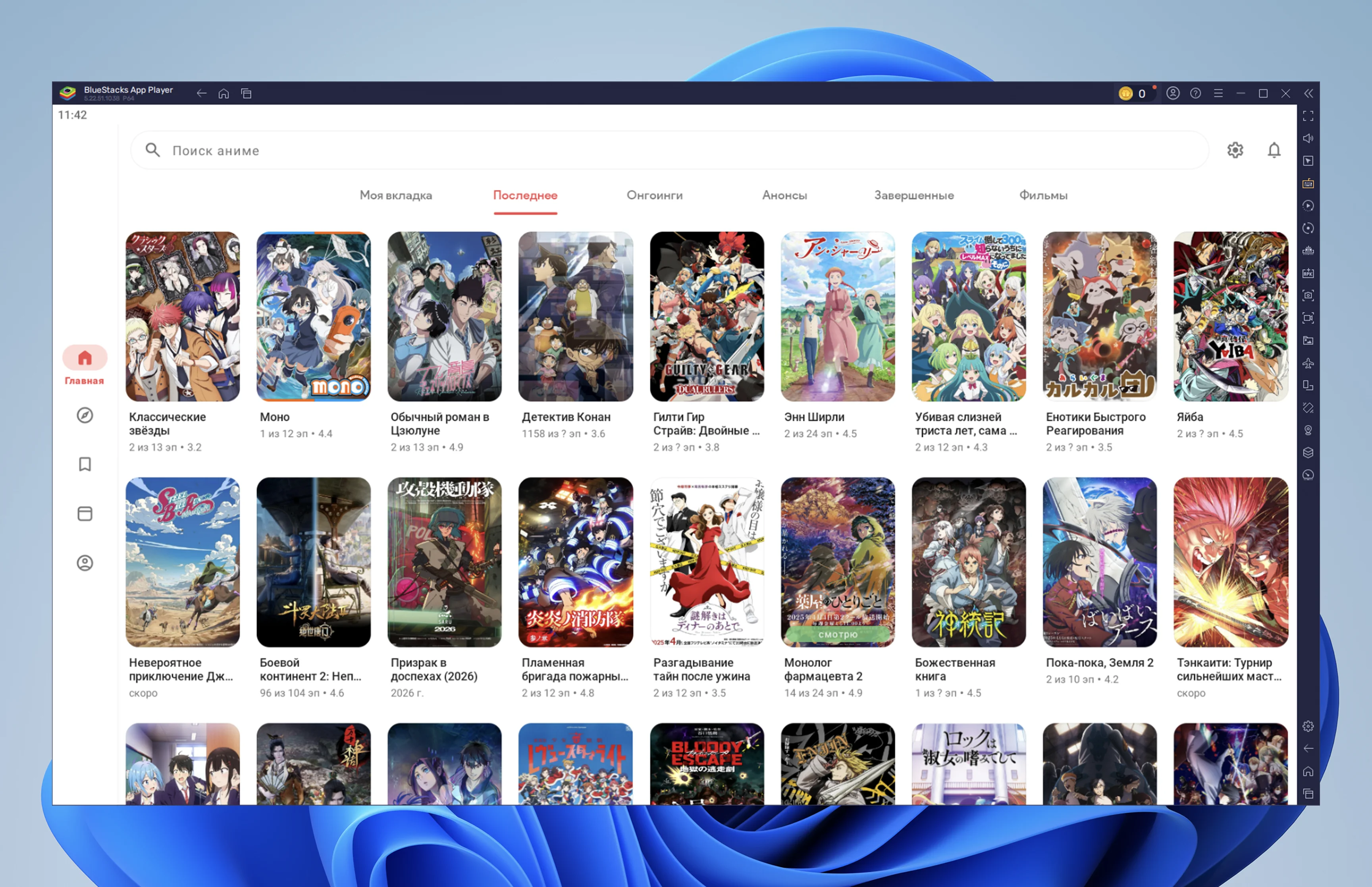The image size is (1372, 887).
Task: Click the volume icon in BlueStacks side toolbar
Action: (x=1308, y=139)
